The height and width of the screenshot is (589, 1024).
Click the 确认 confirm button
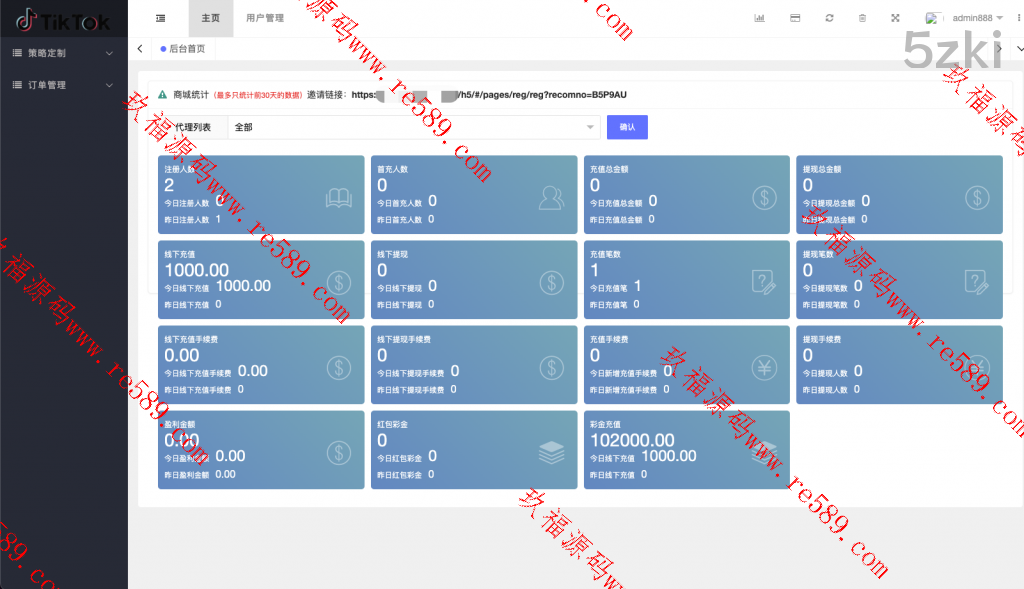click(627, 127)
